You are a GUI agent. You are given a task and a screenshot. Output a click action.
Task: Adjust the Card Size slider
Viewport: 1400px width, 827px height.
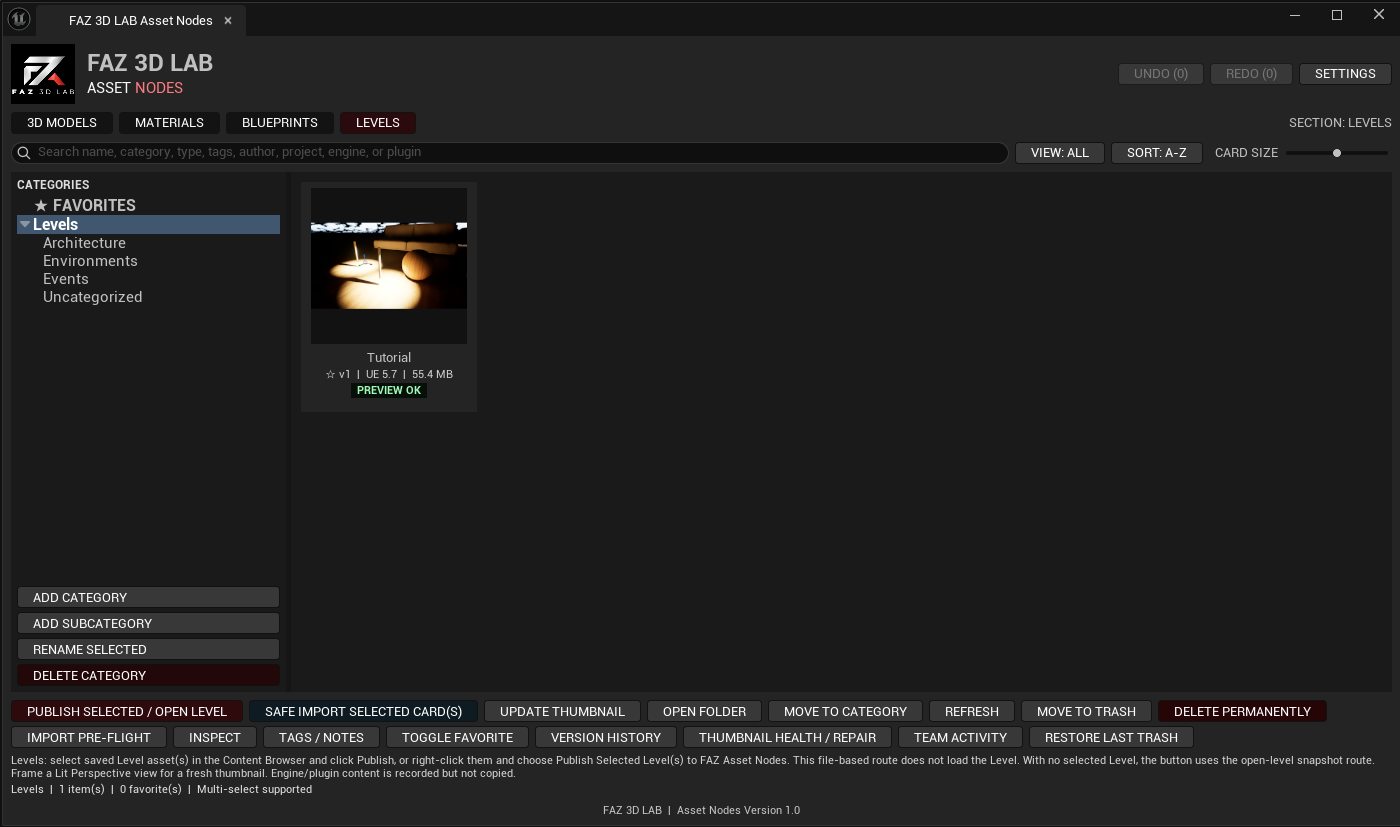pyautogui.click(x=1337, y=153)
